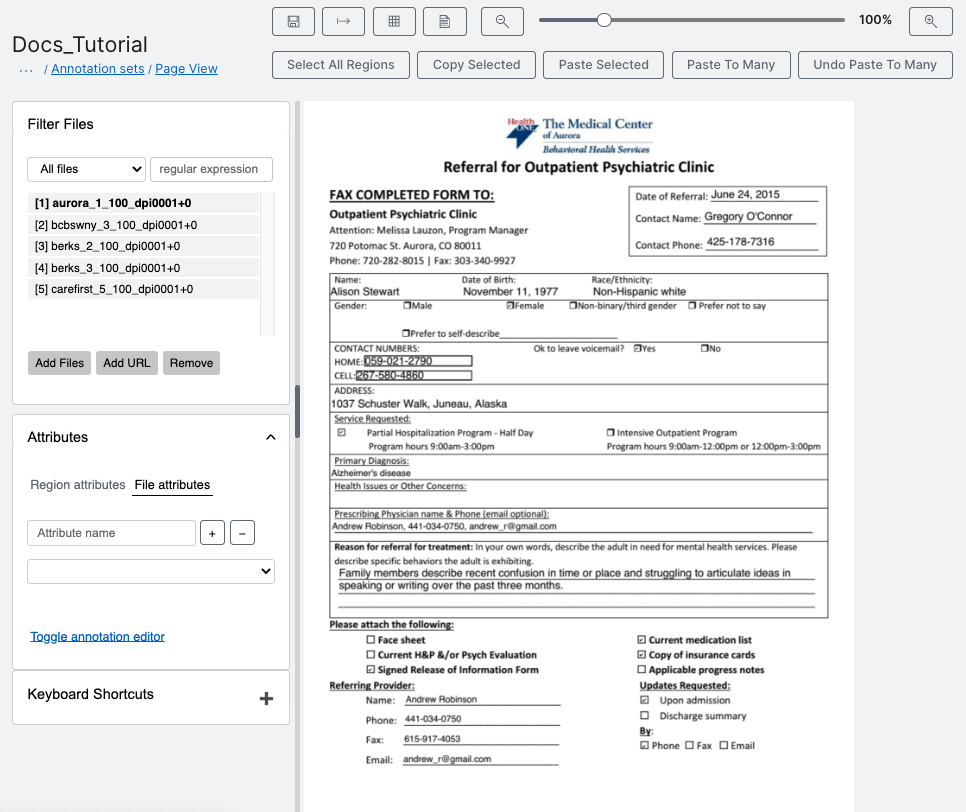966x812 pixels.
Task: Click the save annotations disk icon
Action: click(x=293, y=21)
